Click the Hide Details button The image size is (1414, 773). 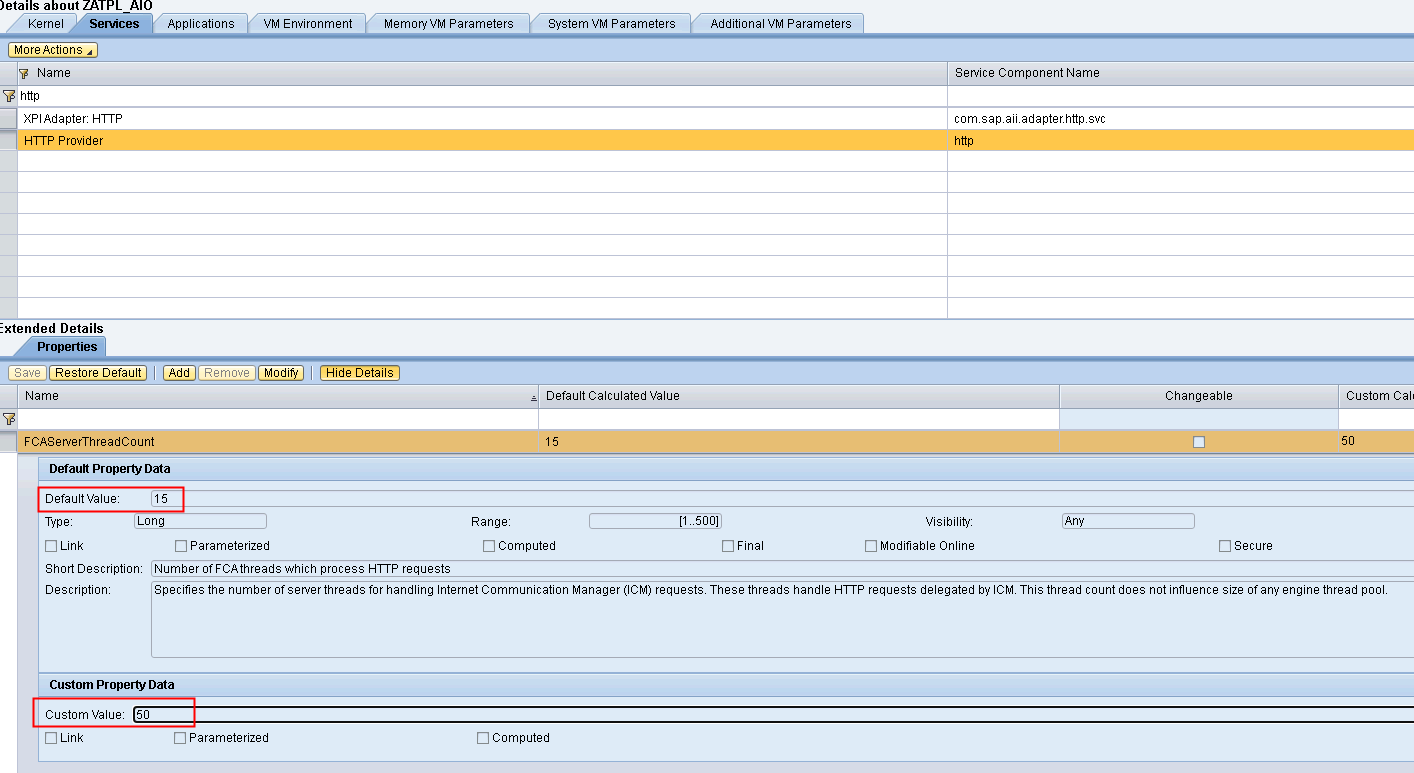pyautogui.click(x=360, y=373)
